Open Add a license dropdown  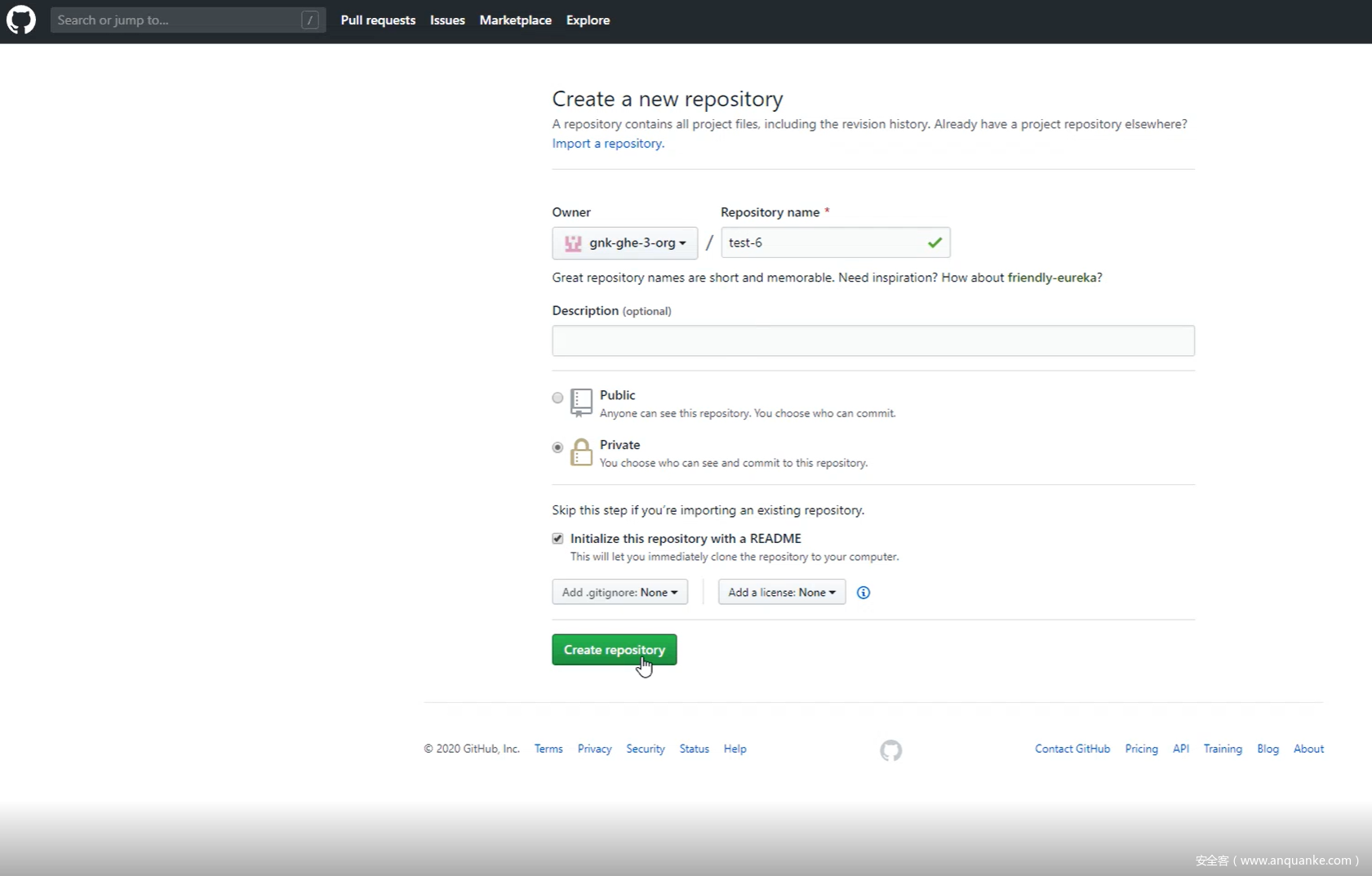tap(781, 592)
